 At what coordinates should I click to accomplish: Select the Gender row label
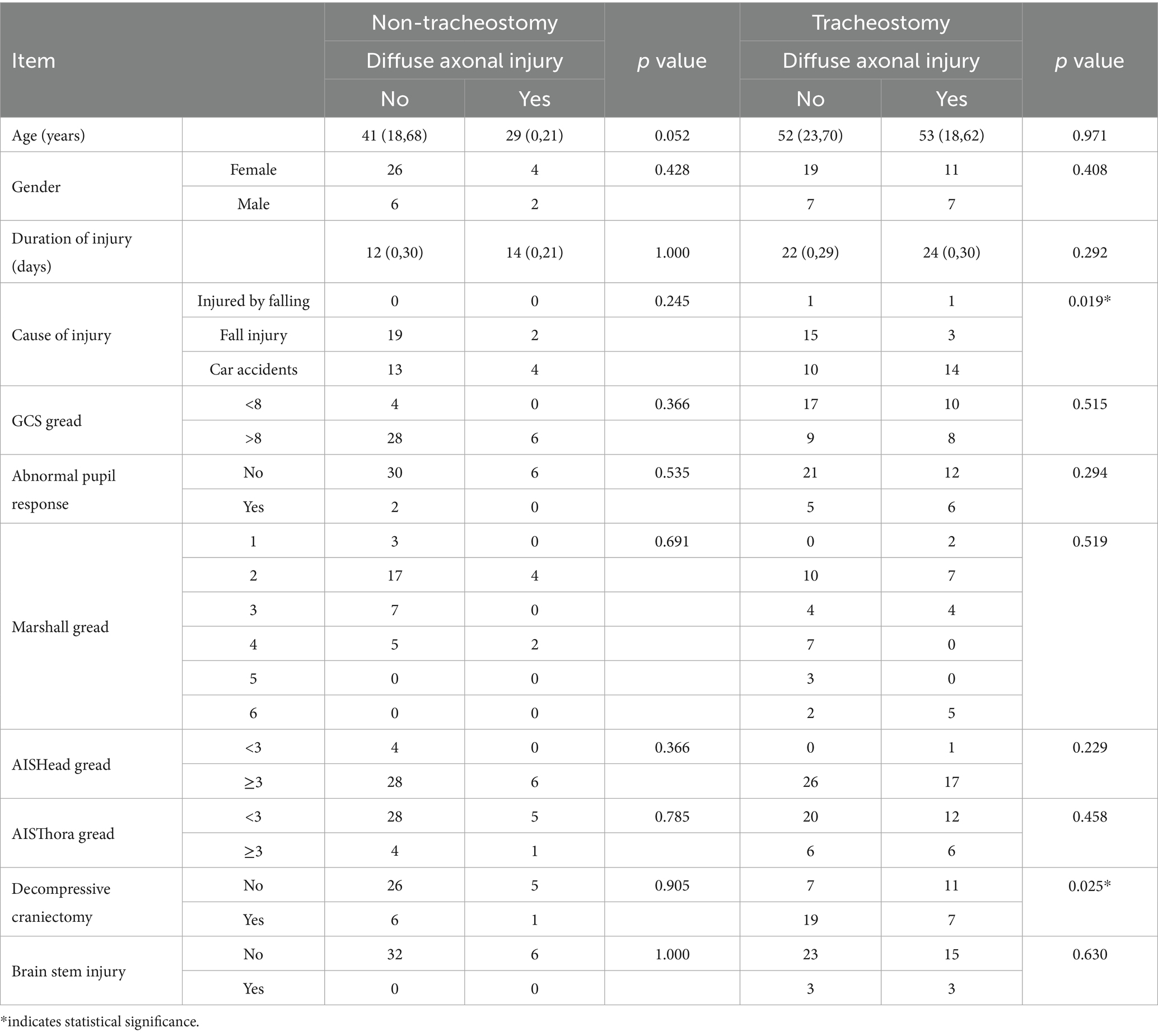click(x=36, y=187)
